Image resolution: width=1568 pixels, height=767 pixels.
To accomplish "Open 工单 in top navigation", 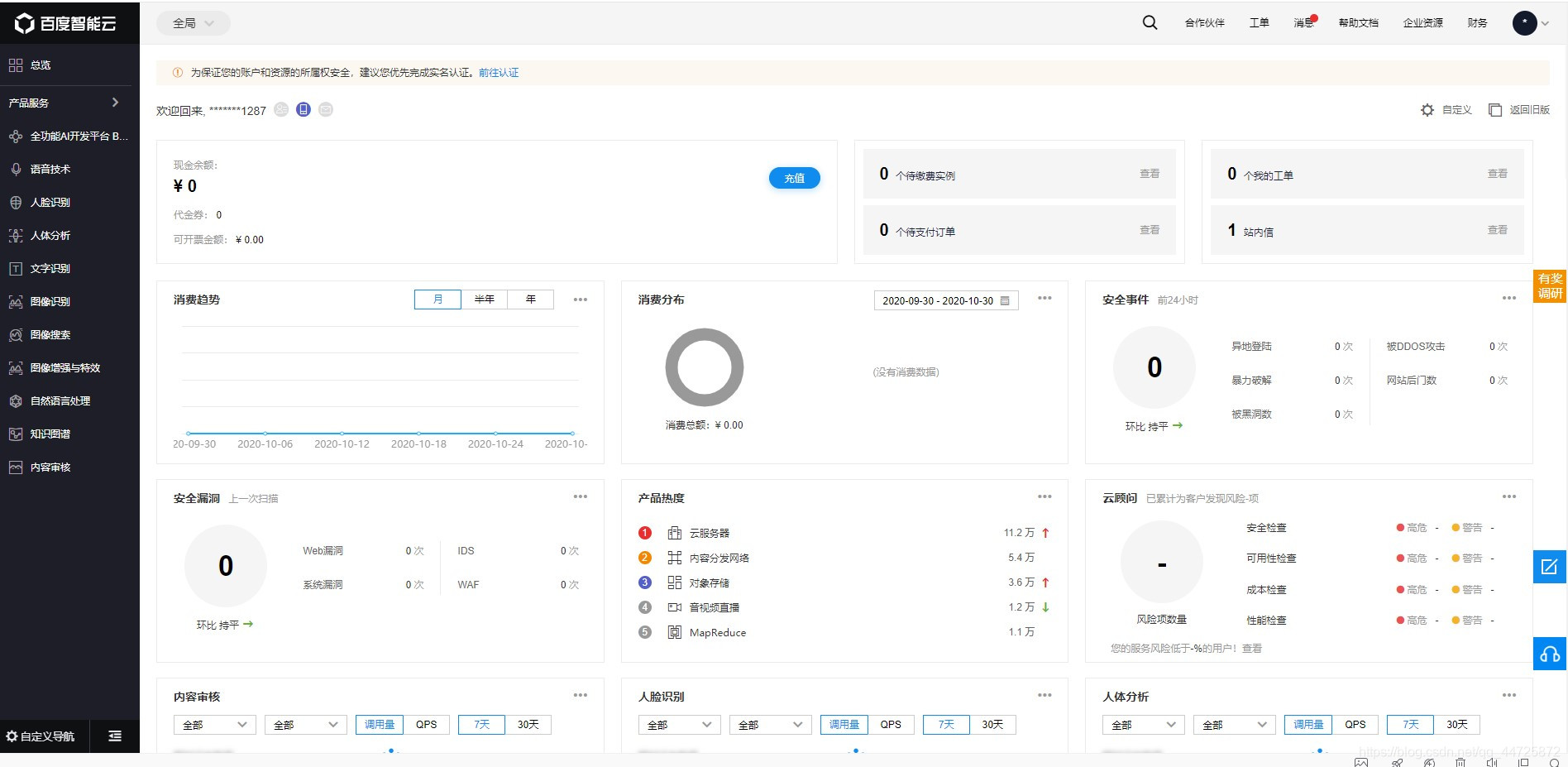I will 1259,23.
